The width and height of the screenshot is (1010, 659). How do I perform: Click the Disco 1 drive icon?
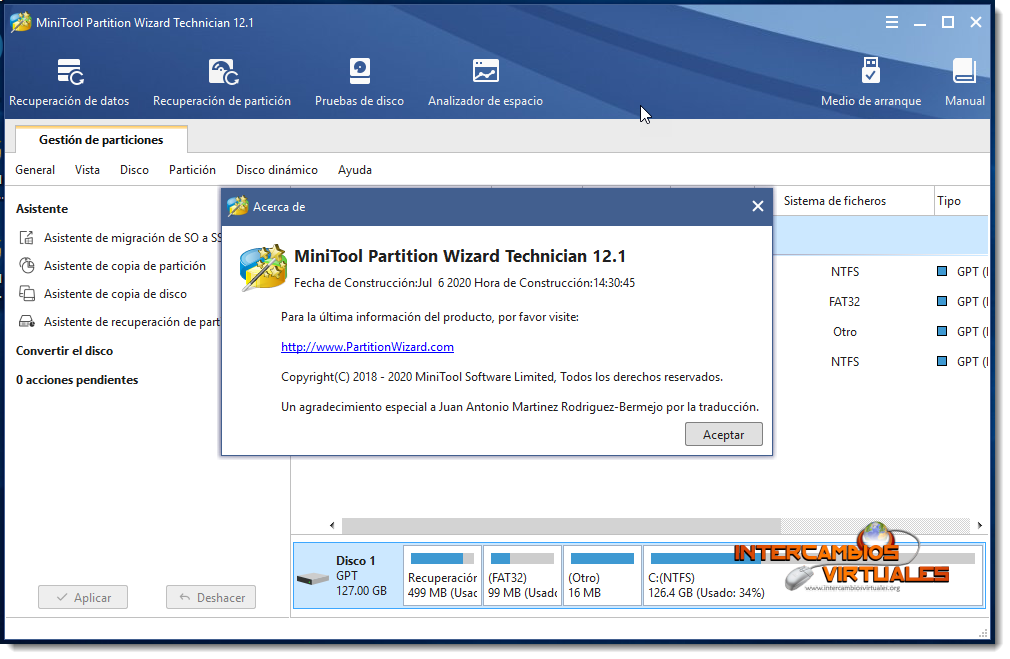[313, 578]
